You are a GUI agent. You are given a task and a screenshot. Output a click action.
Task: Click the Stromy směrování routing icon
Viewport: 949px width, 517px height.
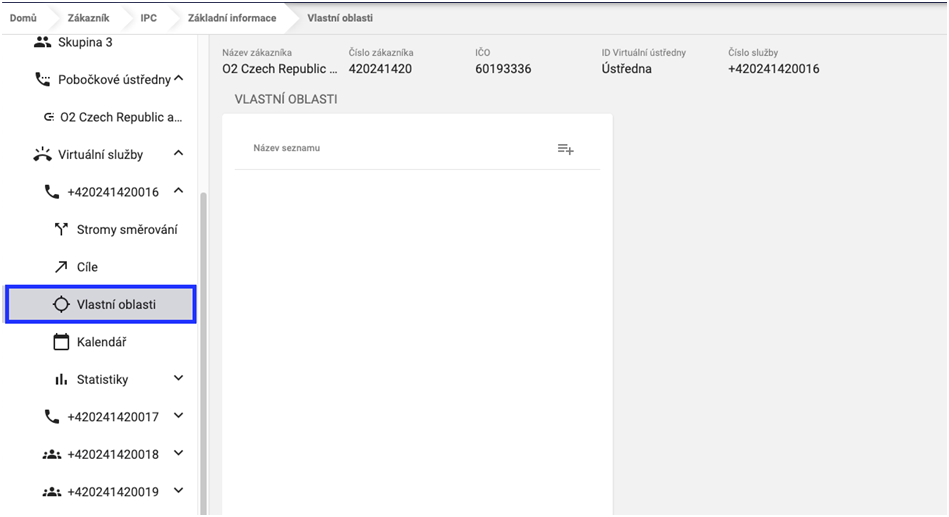tap(60, 230)
